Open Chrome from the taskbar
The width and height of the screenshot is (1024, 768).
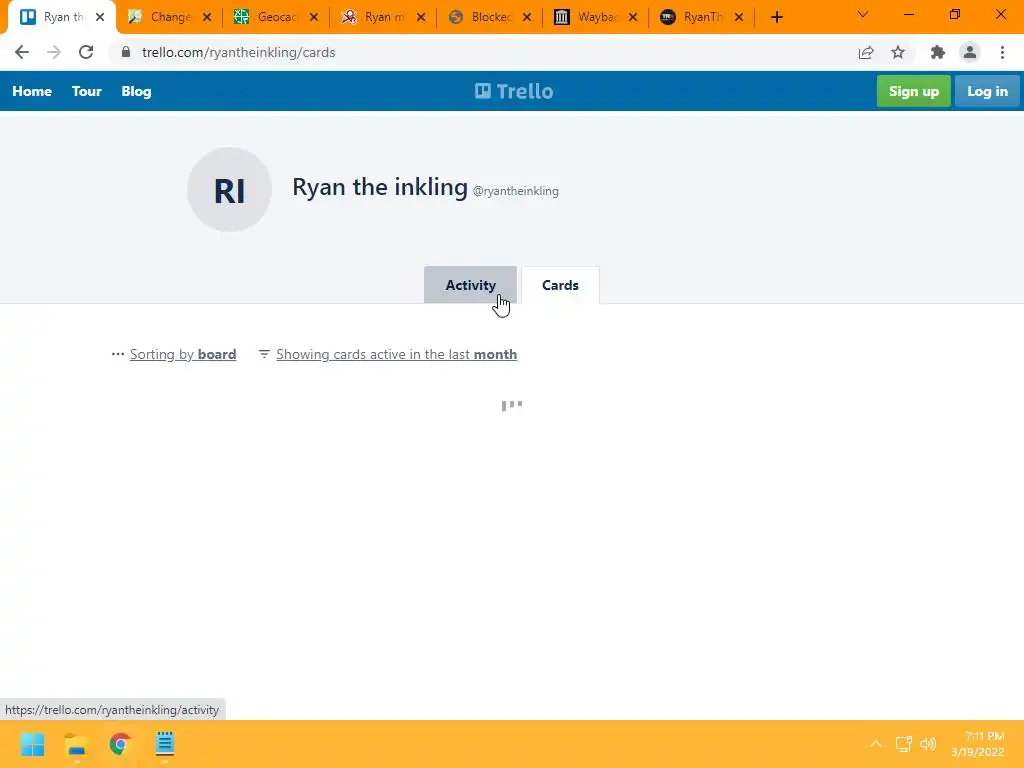click(120, 744)
